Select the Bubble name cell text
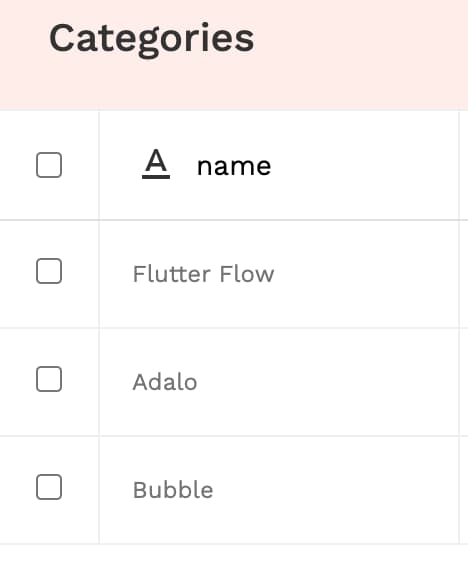This screenshot has height=562, width=468. pyautogui.click(x=173, y=490)
